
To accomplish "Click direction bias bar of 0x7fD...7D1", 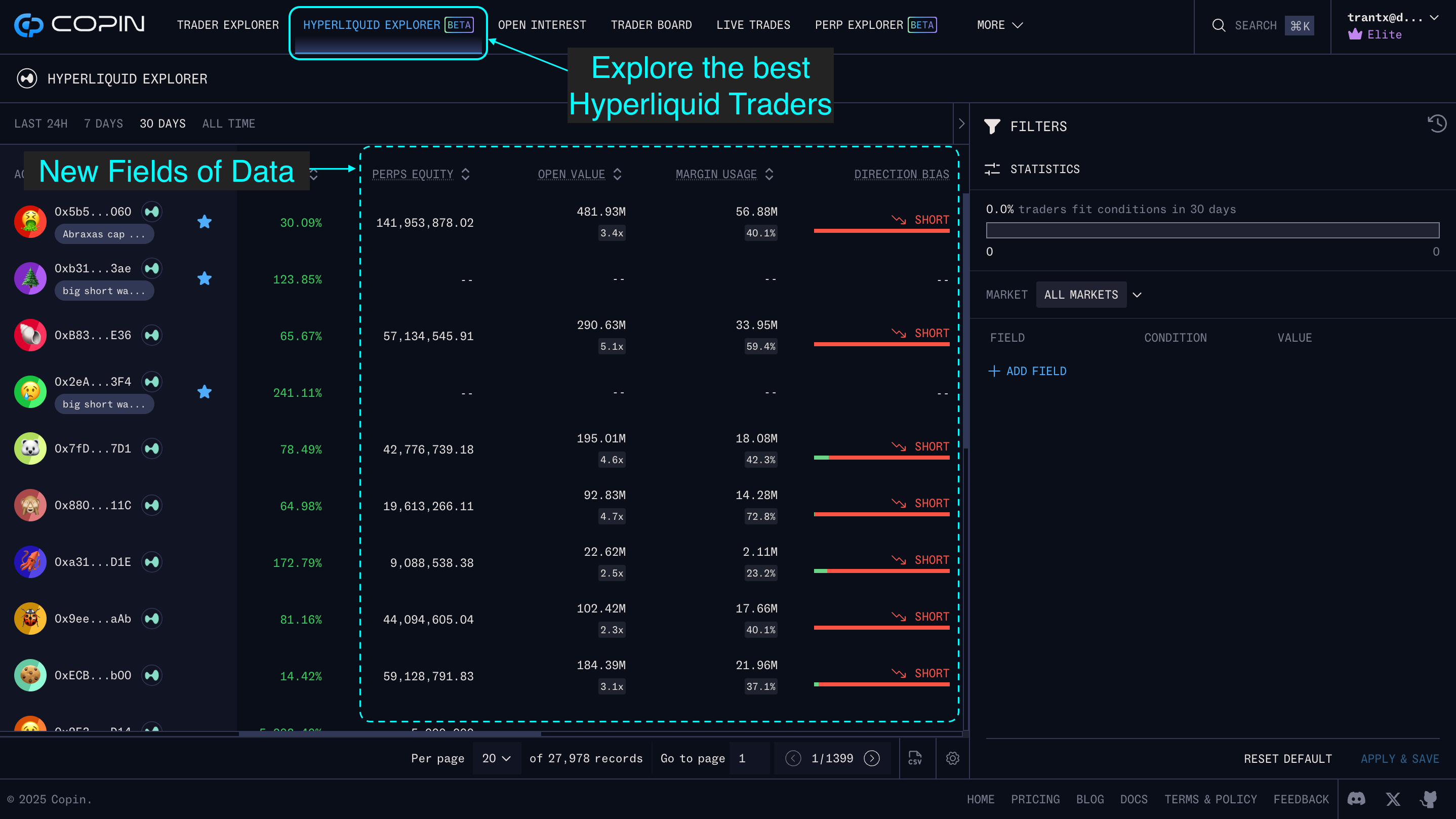I will 881,457.
